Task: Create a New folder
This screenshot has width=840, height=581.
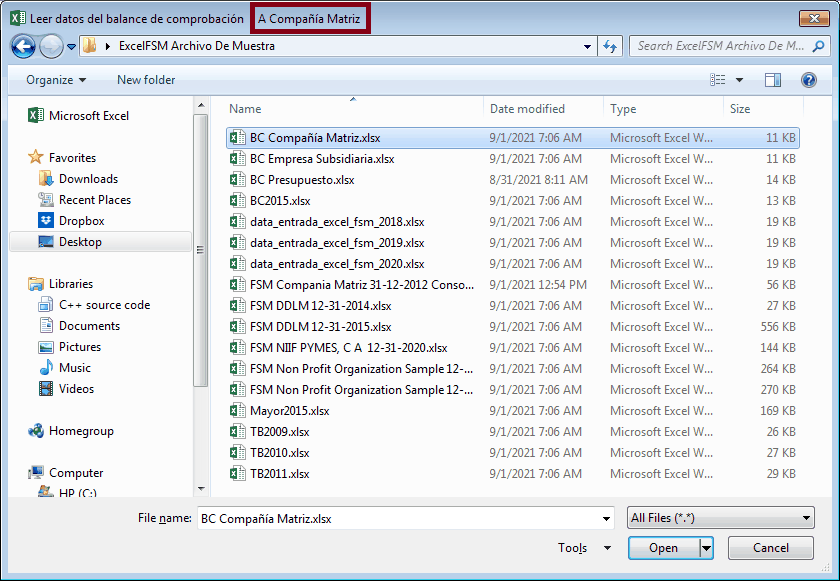Action: click(x=146, y=80)
